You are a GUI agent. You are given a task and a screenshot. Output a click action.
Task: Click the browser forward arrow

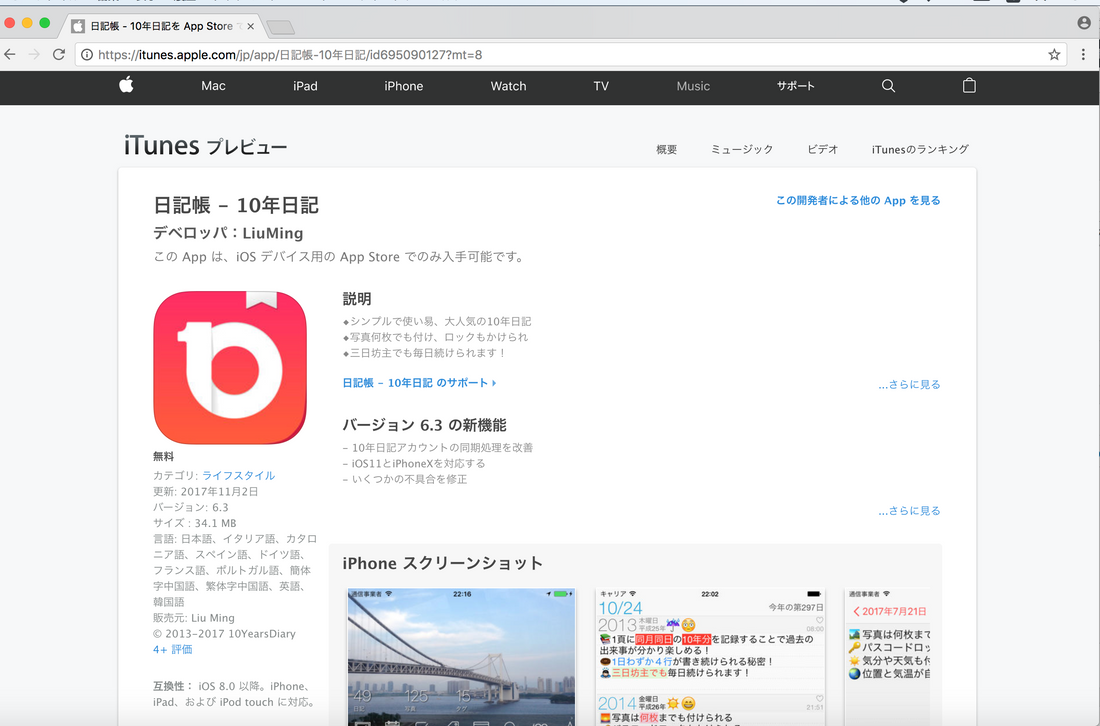34,54
